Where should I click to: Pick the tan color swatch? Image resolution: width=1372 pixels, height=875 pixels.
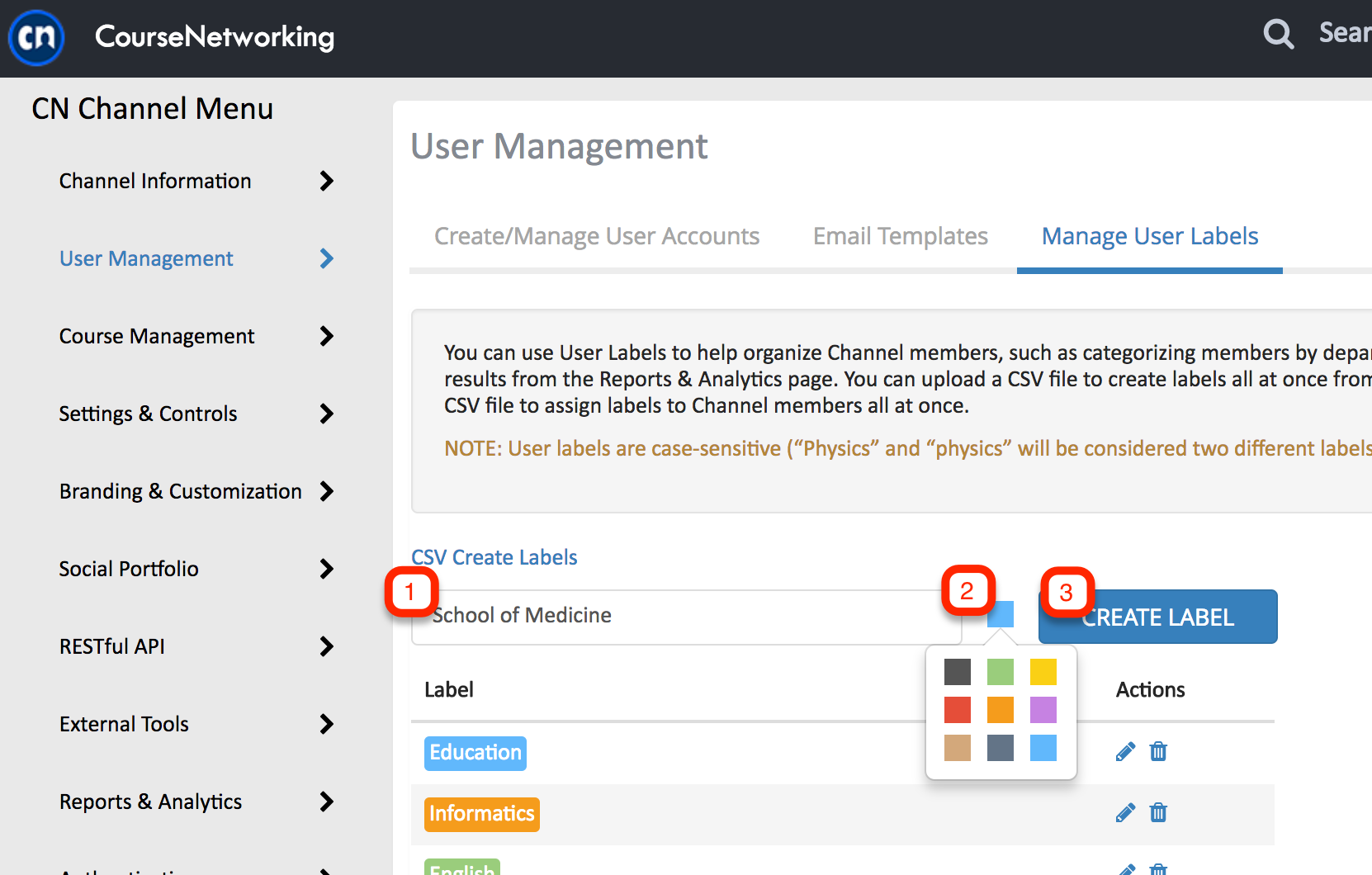958,748
